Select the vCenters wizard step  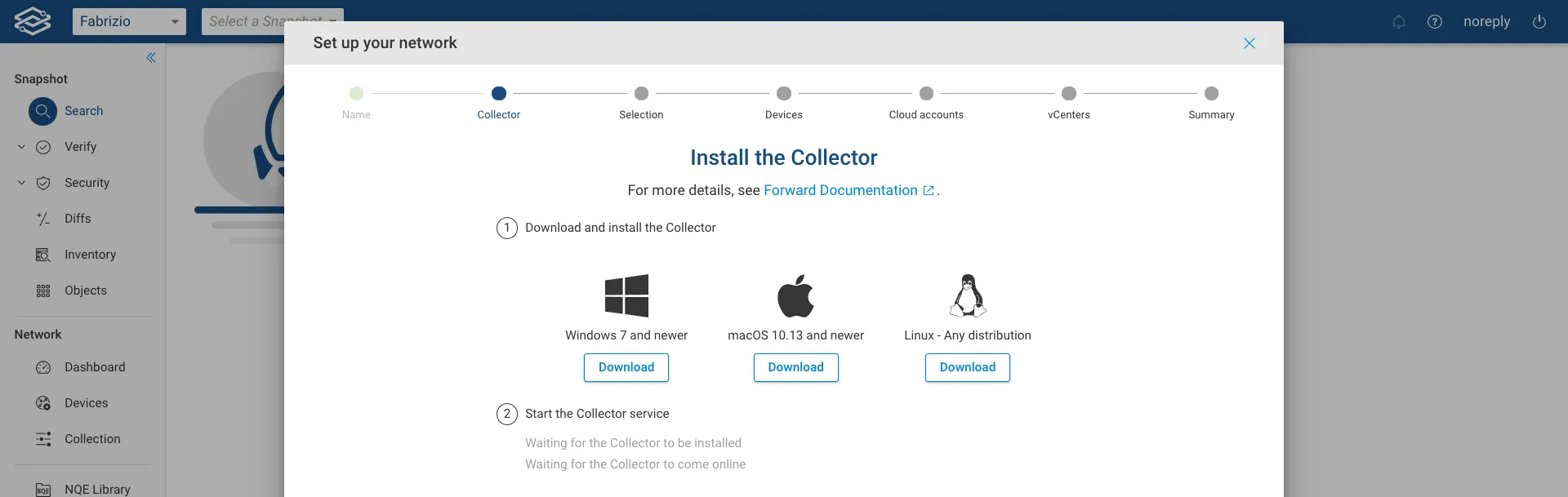coord(1069,103)
